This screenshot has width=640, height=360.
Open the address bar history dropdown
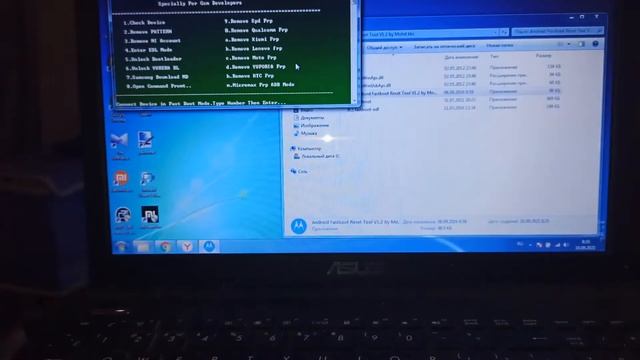click(x=496, y=32)
